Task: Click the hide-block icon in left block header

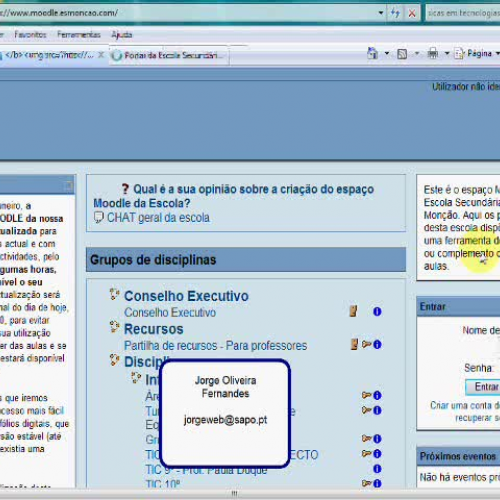Action: click(x=69, y=186)
